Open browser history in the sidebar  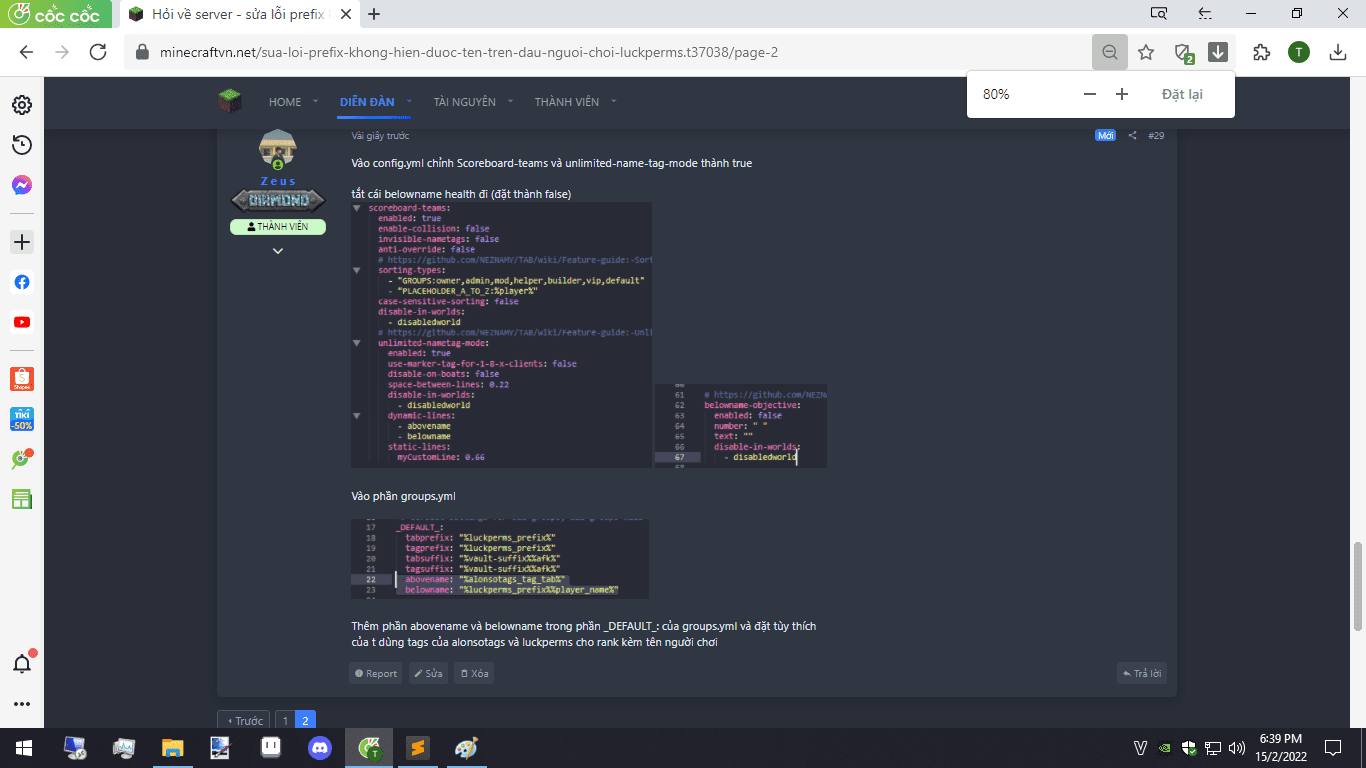coord(21,146)
